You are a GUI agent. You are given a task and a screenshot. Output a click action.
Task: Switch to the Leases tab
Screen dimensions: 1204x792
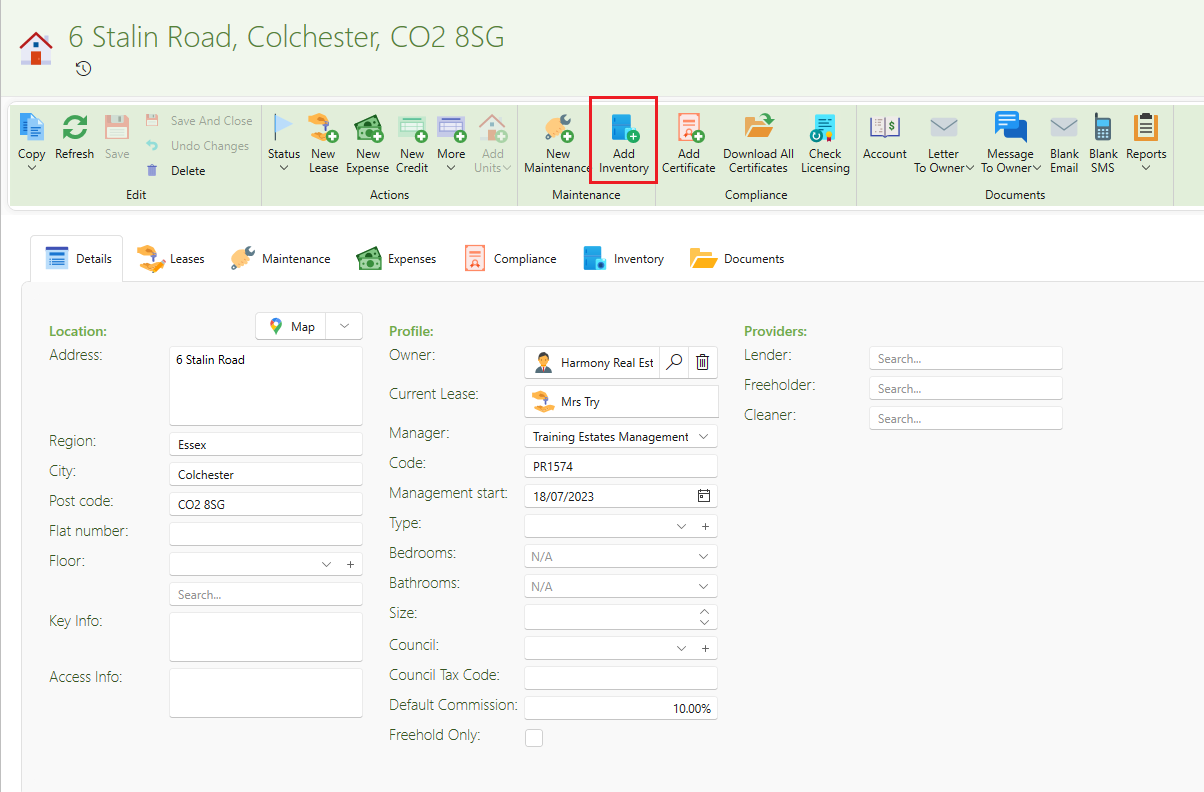tap(171, 259)
